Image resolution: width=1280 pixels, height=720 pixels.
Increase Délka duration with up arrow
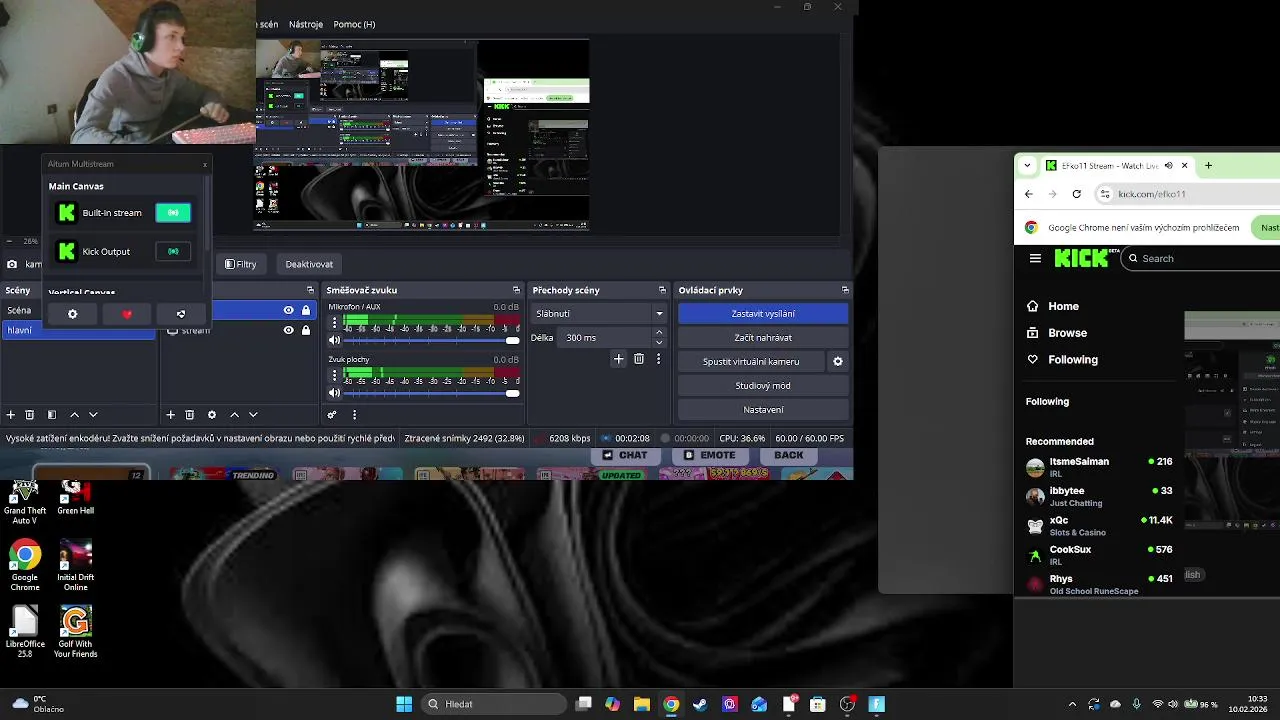pyautogui.click(x=659, y=333)
